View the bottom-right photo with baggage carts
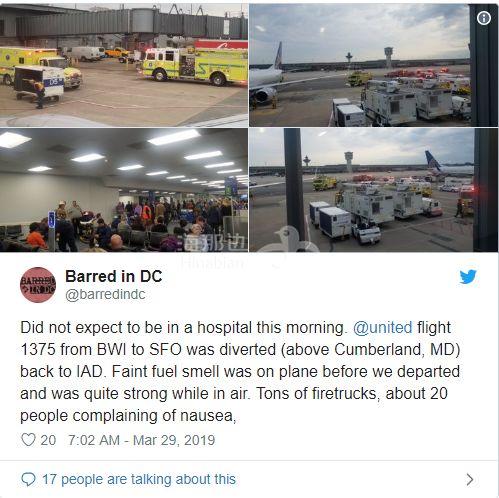This screenshot has height=498, width=499. coord(373,190)
